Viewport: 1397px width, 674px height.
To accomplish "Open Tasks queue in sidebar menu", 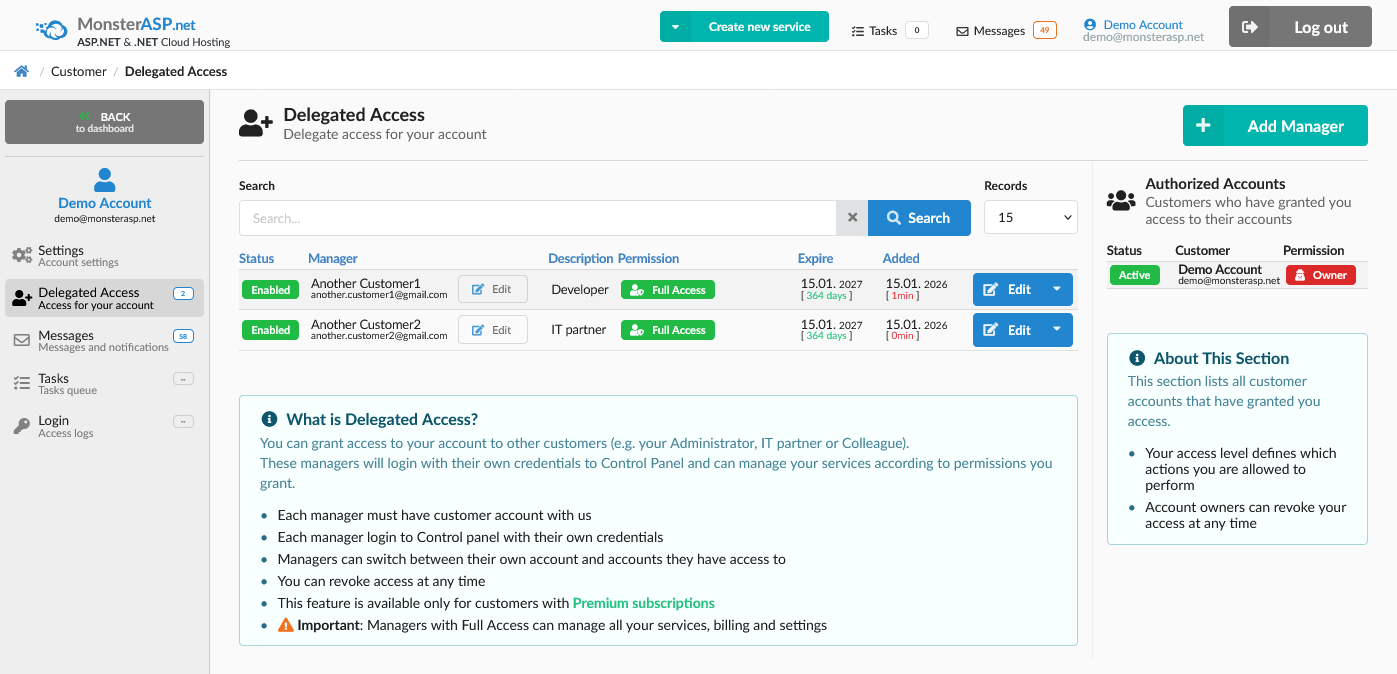I will pos(67,384).
